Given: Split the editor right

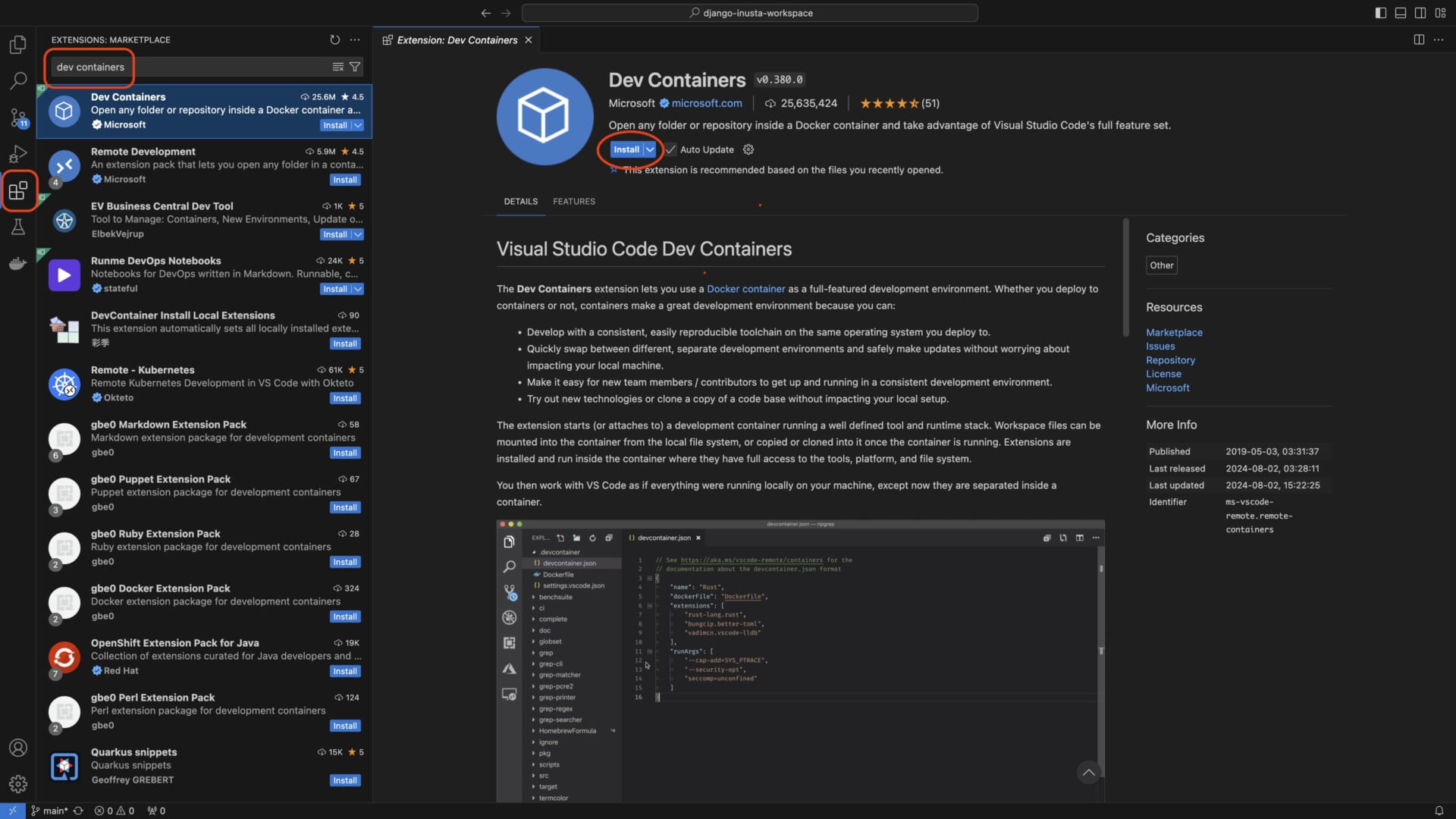Looking at the screenshot, I should 1419,39.
